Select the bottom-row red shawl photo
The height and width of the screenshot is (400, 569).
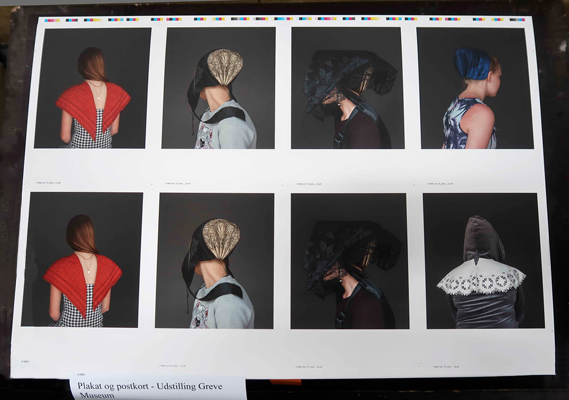(x=82, y=260)
